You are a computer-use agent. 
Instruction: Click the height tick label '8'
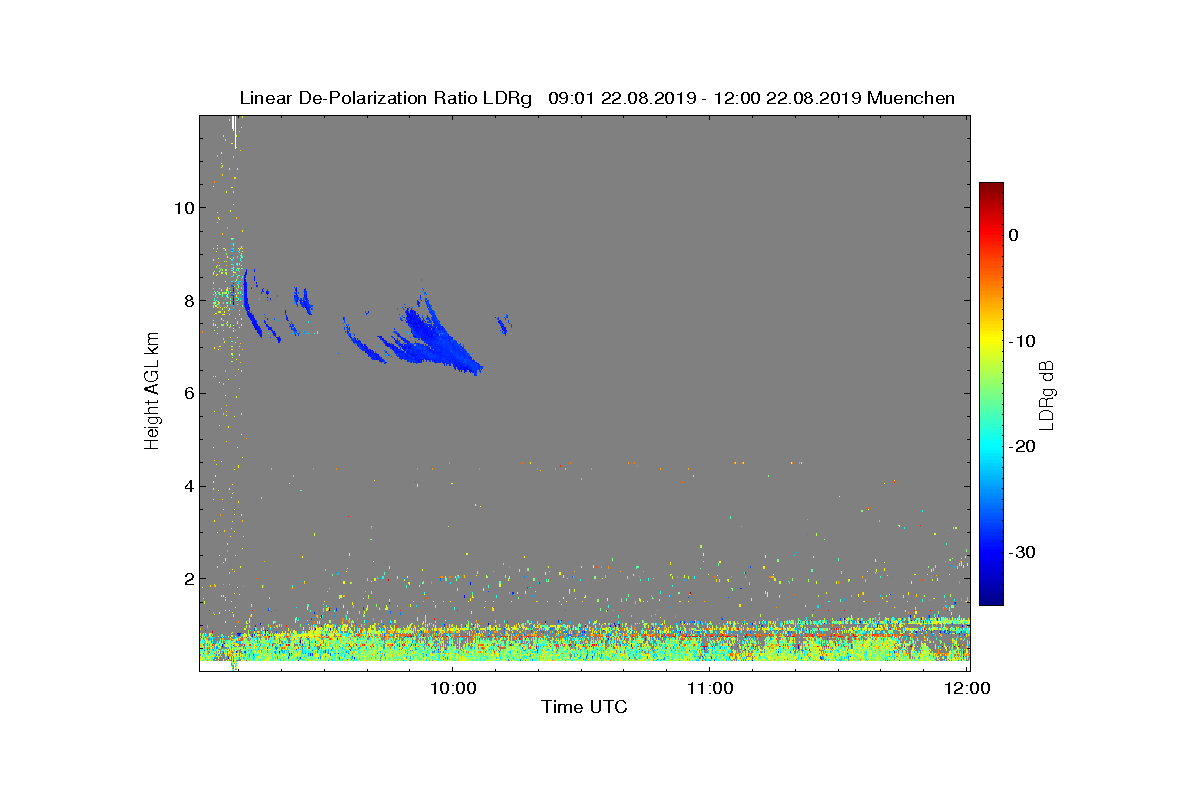pyautogui.click(x=187, y=300)
